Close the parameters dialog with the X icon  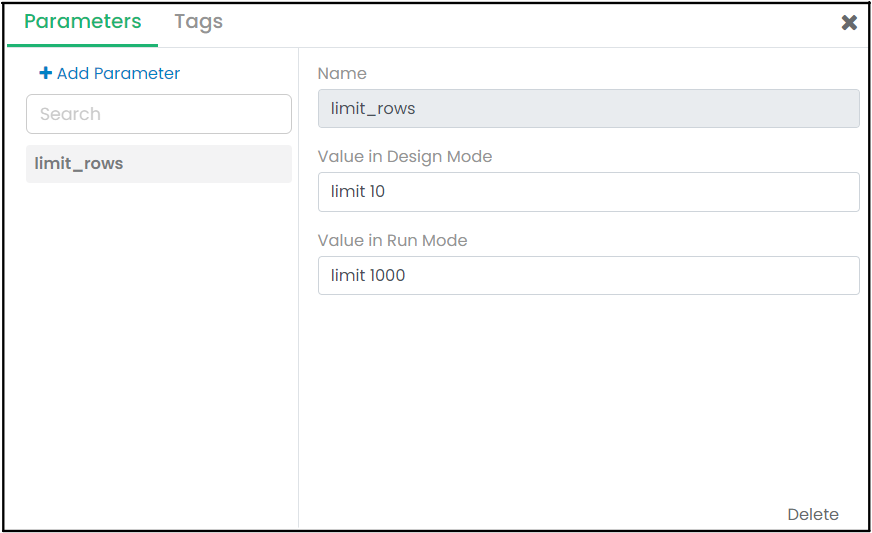[849, 22]
